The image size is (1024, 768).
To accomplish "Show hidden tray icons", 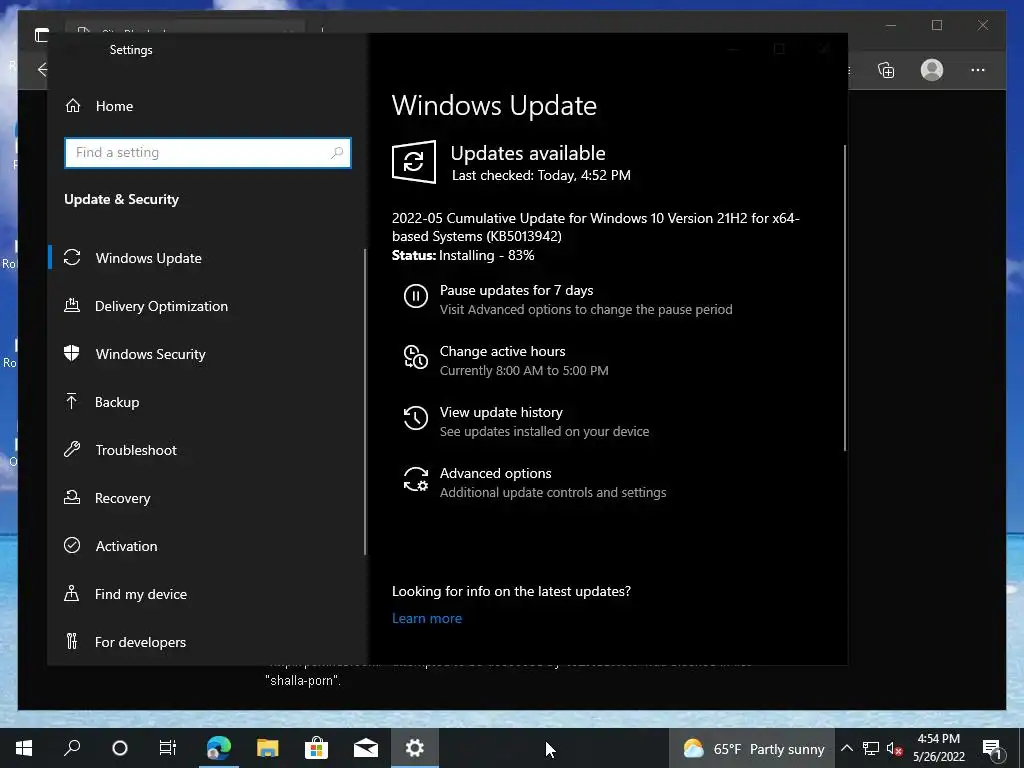I will click(x=846, y=748).
